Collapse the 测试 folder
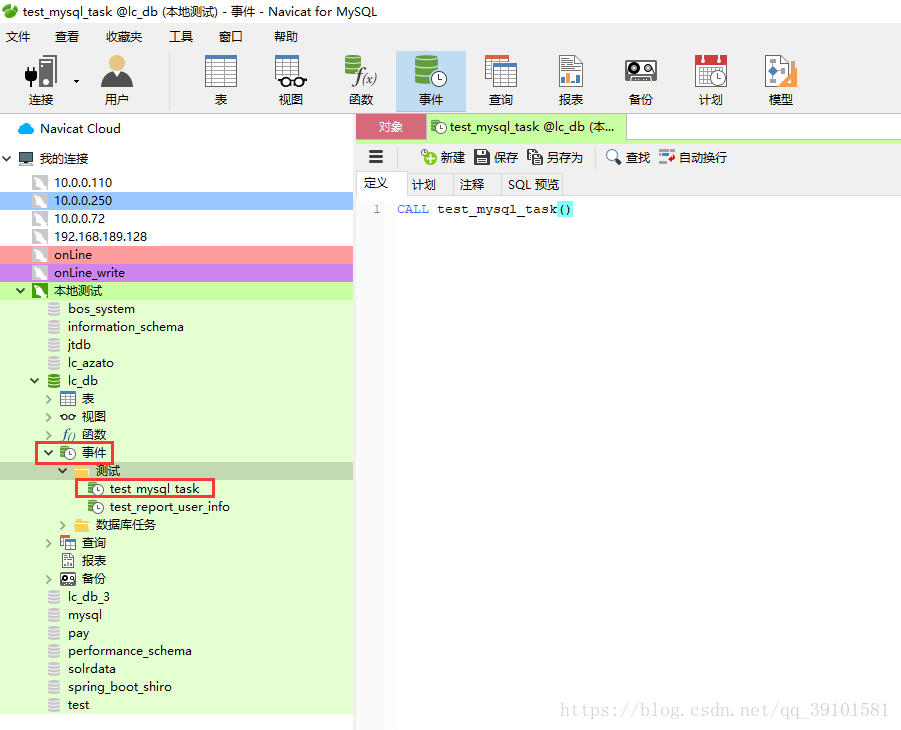 tap(63, 471)
